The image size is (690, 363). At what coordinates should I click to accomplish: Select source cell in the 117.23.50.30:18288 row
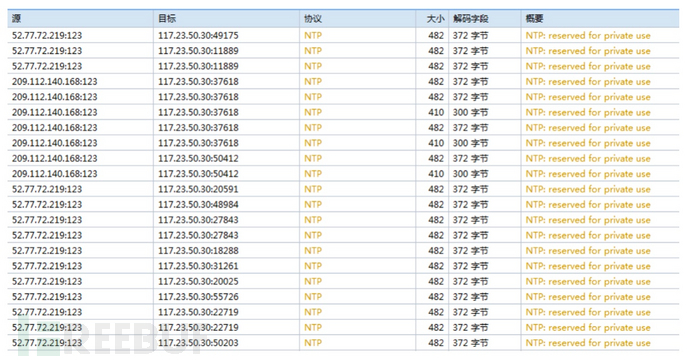(x=47, y=251)
